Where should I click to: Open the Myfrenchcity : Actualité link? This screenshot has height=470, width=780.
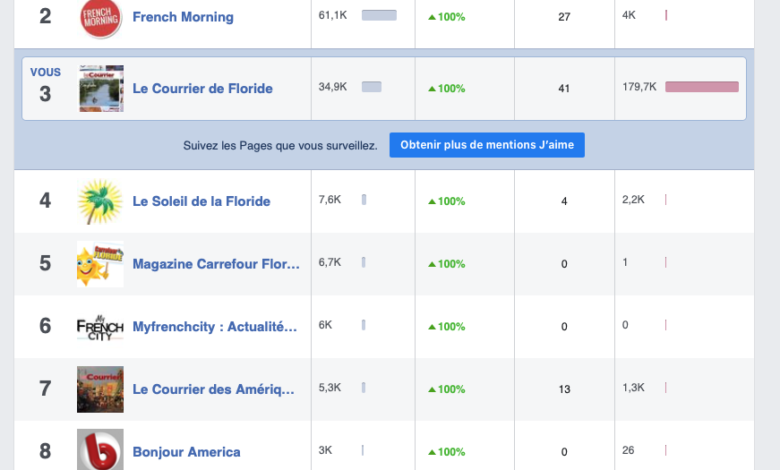point(215,326)
